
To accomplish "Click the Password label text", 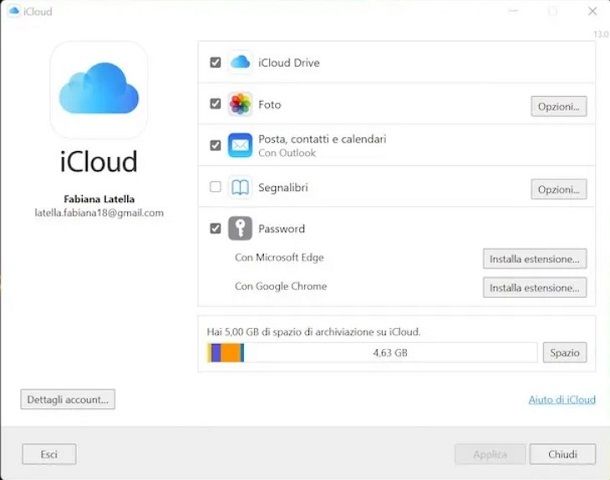I will point(282,229).
